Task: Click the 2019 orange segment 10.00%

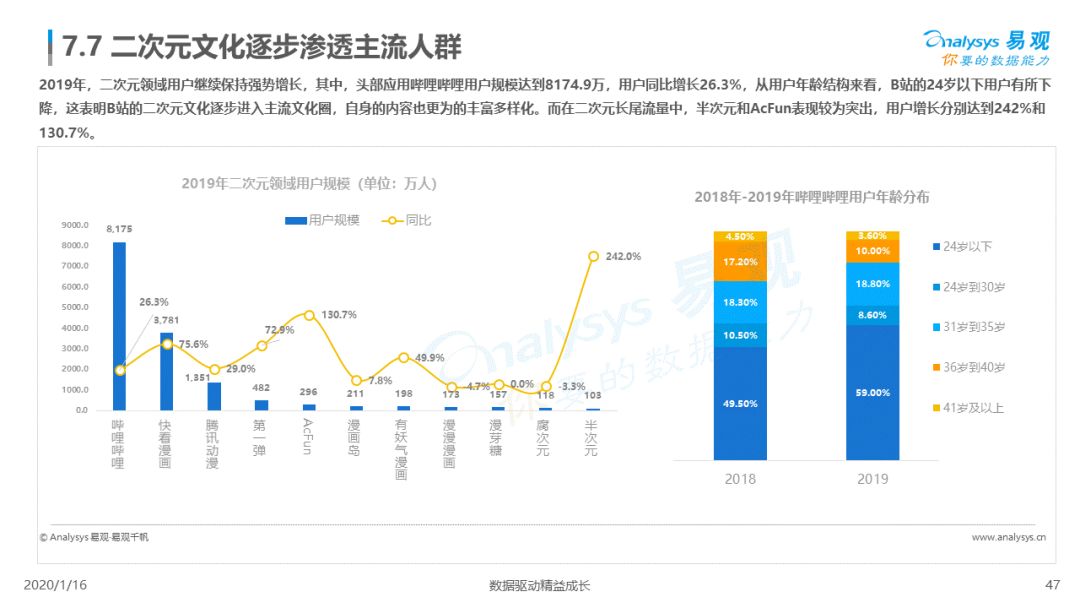Action: [873, 251]
